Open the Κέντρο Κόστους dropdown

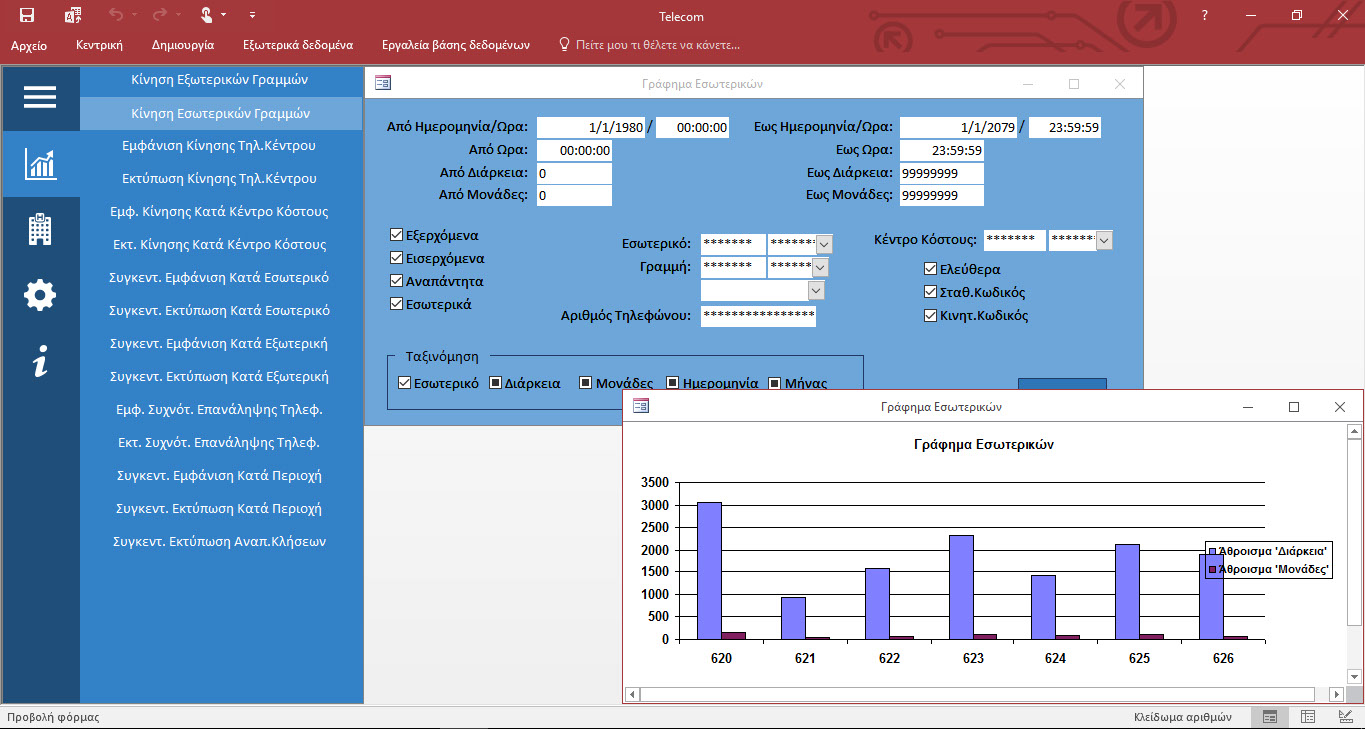pyautogui.click(x=1104, y=240)
